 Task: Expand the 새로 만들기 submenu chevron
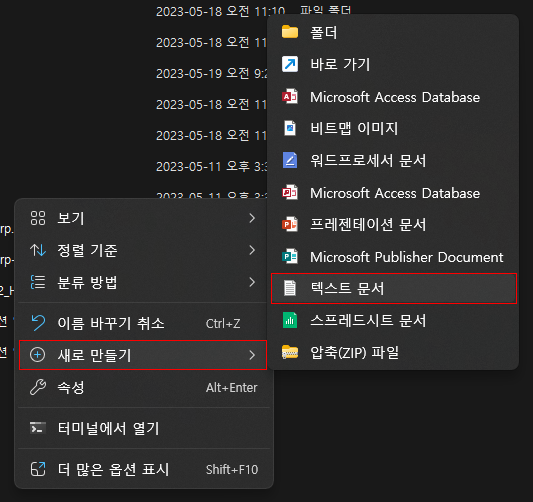[x=252, y=355]
